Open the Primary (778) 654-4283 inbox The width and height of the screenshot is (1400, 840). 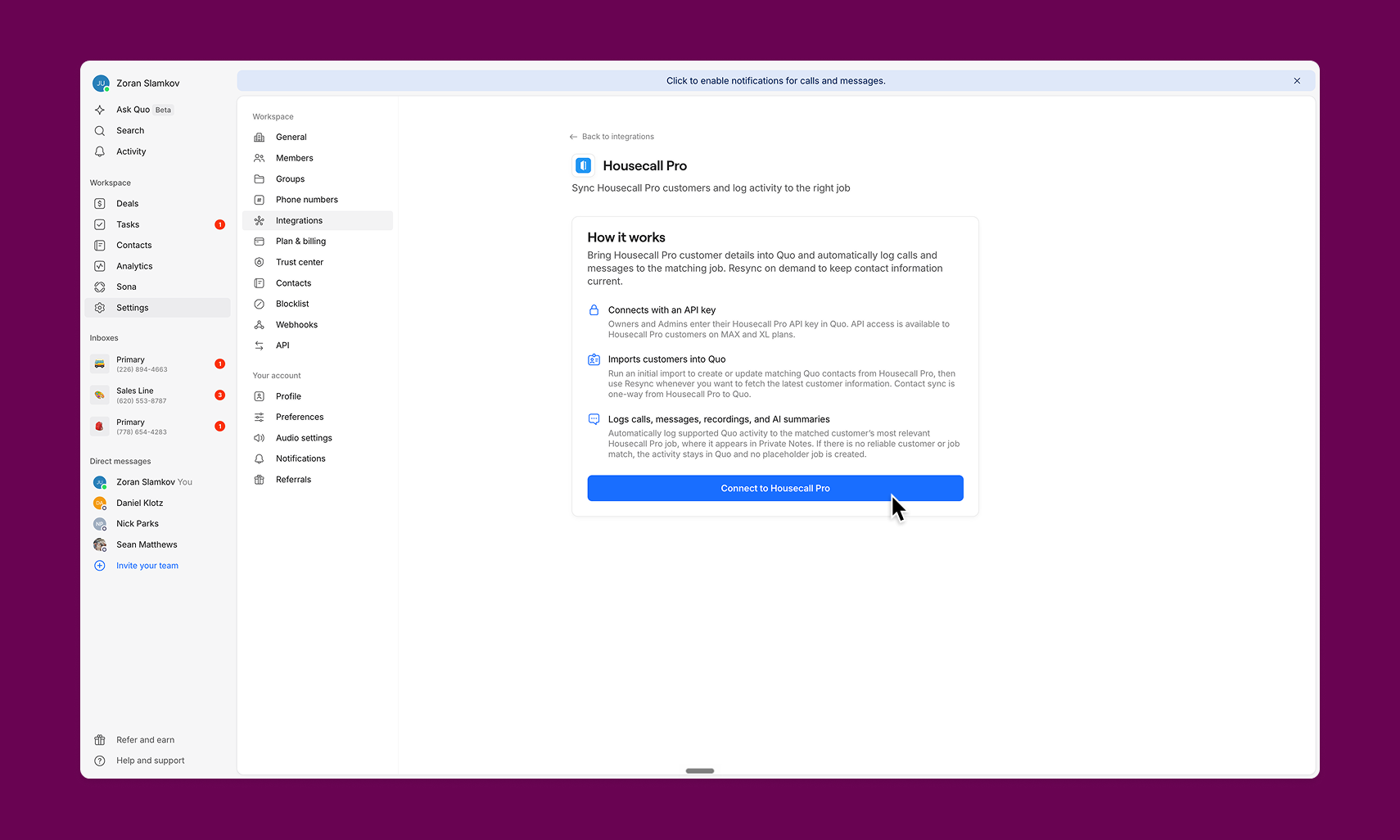coord(158,427)
